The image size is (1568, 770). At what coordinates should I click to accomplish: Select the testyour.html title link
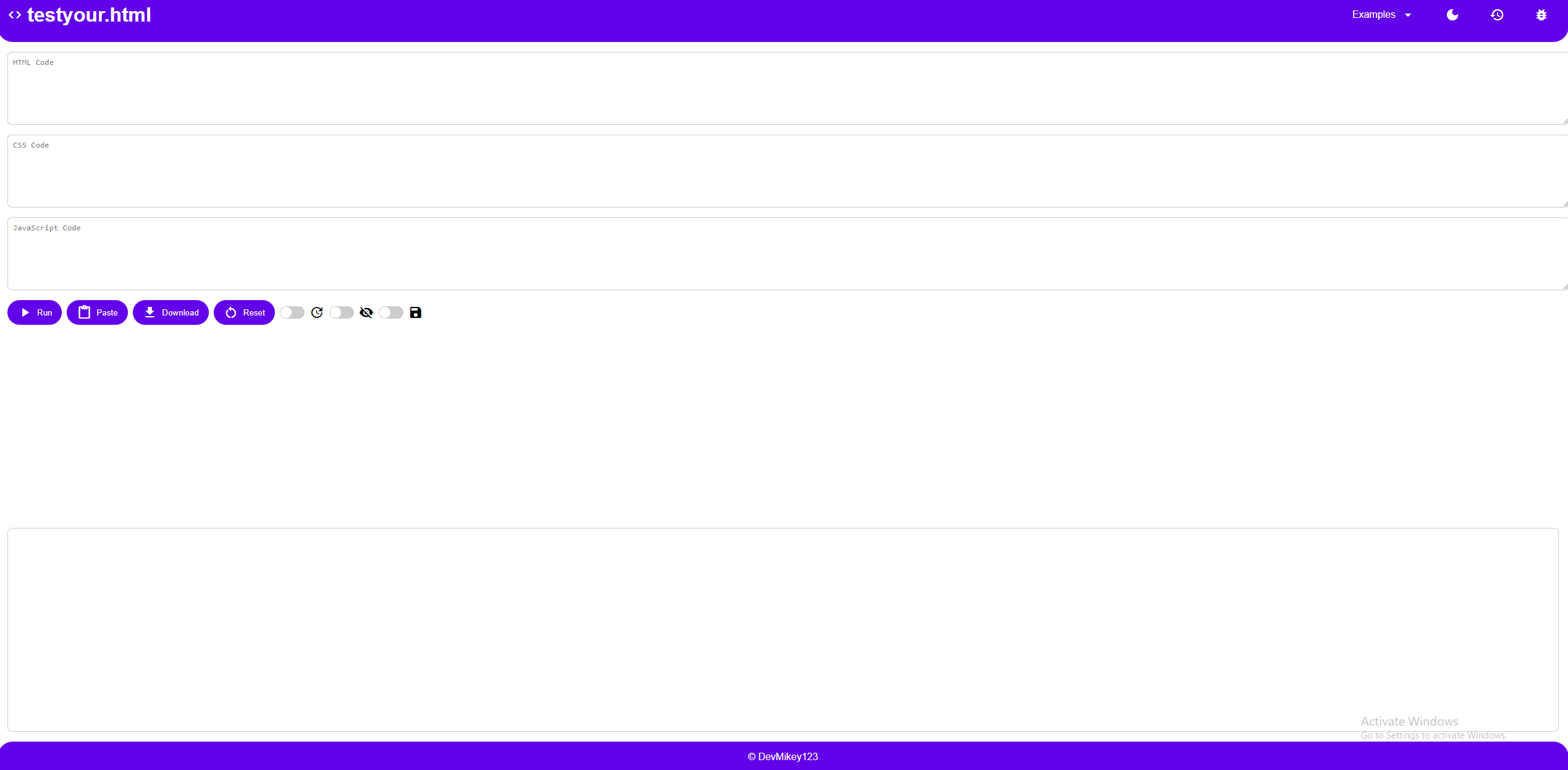pos(89,14)
